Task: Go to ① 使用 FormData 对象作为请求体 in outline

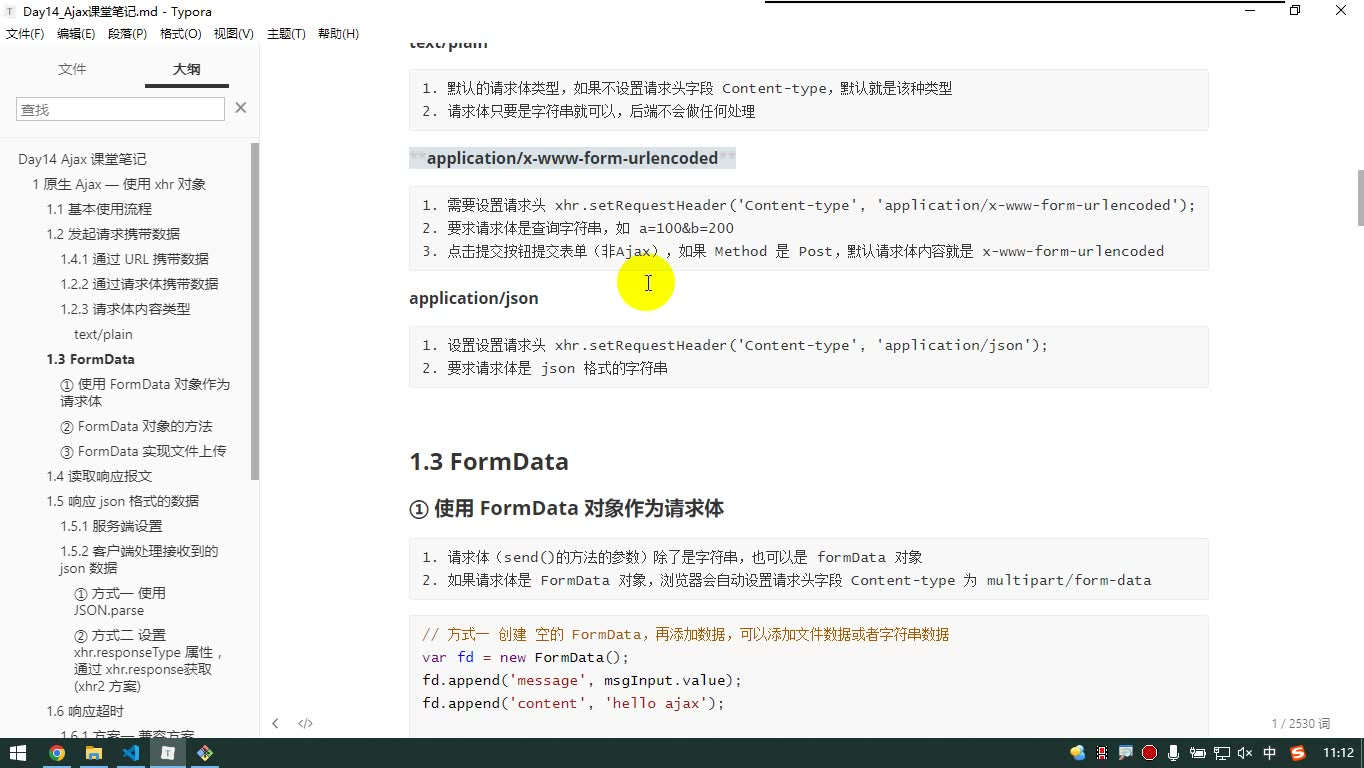Action: click(x=145, y=392)
